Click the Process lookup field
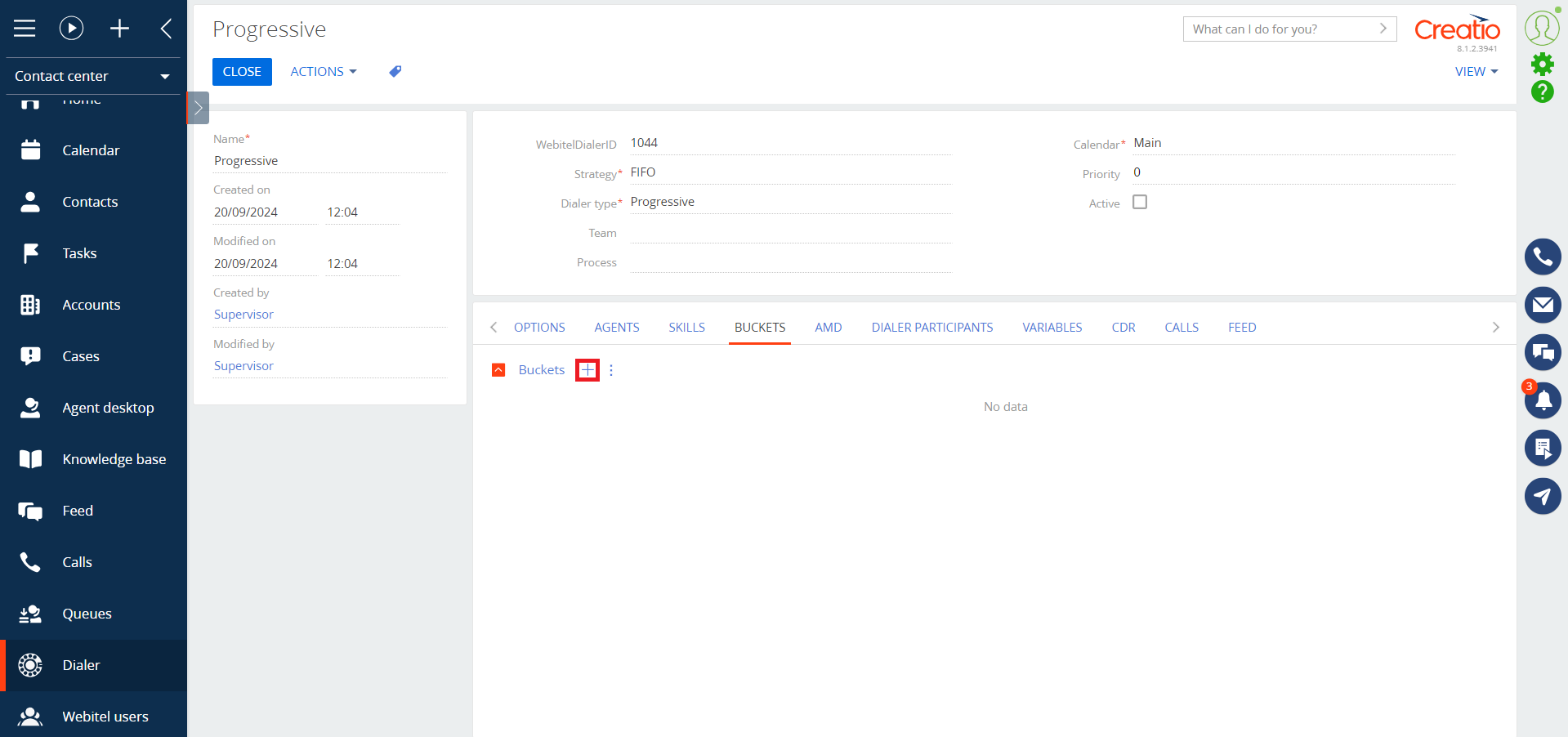This screenshot has width=1568, height=737. pyautogui.click(x=790, y=262)
